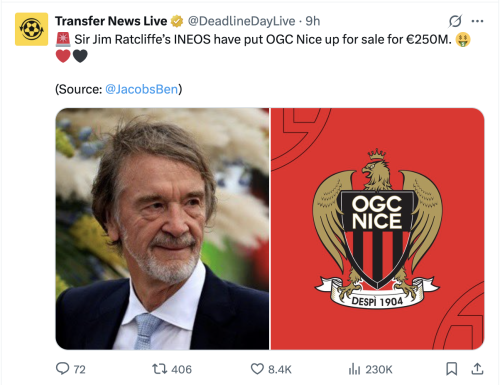Repost the tweet using retweet icon
The width and height of the screenshot is (500, 385).
(160, 369)
